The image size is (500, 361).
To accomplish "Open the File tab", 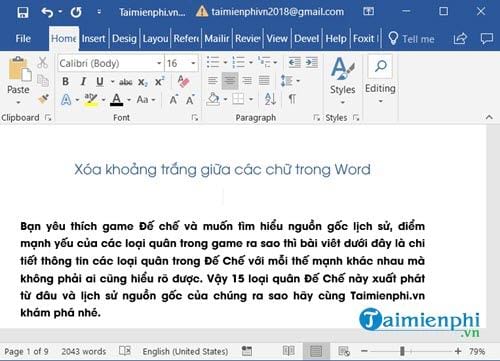I will [x=23, y=39].
